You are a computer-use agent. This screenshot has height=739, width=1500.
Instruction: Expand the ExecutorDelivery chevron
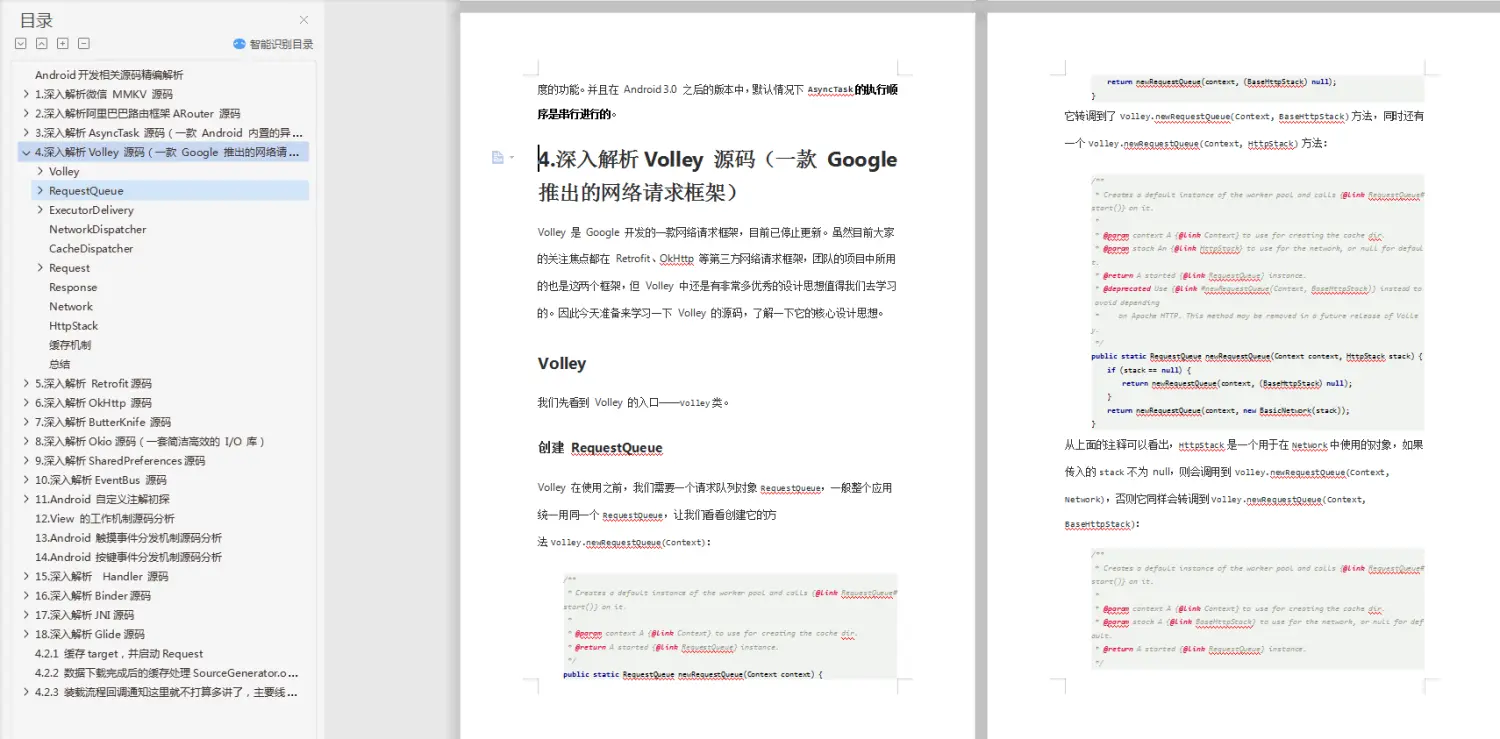(40, 210)
